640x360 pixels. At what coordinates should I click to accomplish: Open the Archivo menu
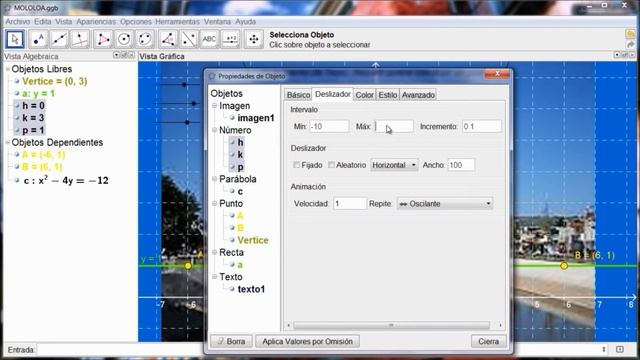(18, 22)
